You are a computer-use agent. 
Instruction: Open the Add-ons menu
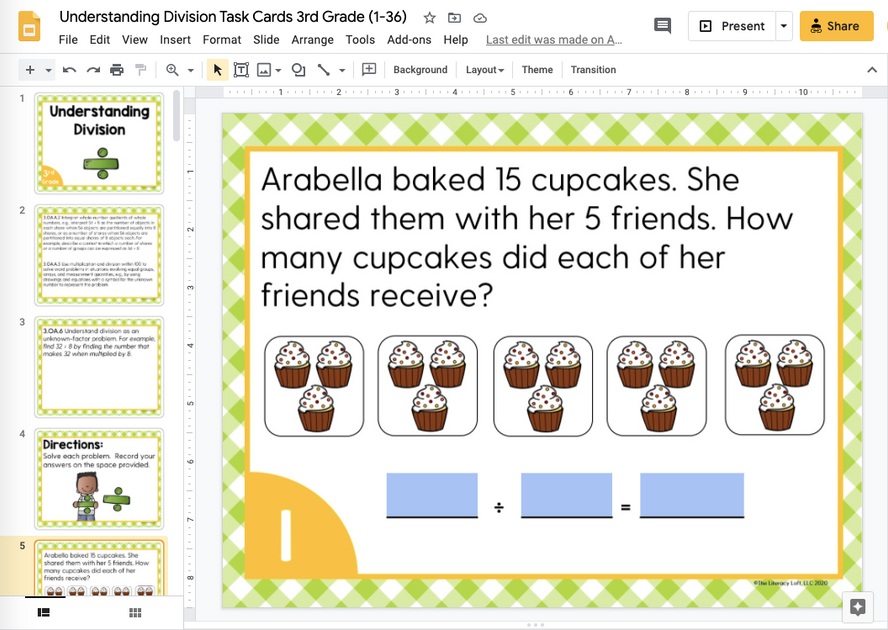[409, 40]
